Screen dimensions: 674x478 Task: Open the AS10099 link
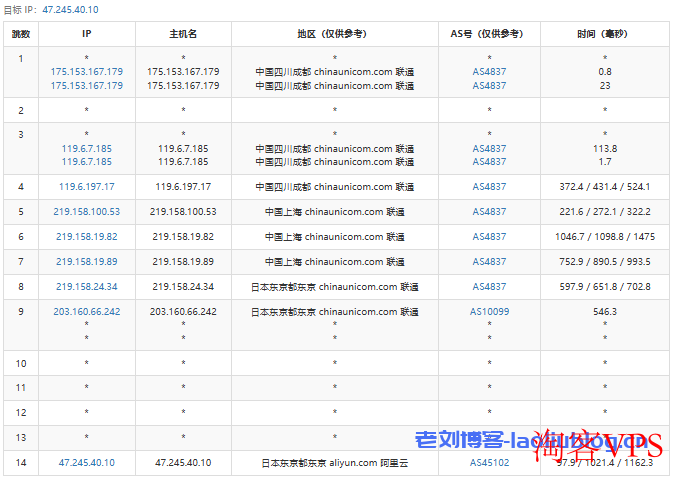[x=489, y=311]
